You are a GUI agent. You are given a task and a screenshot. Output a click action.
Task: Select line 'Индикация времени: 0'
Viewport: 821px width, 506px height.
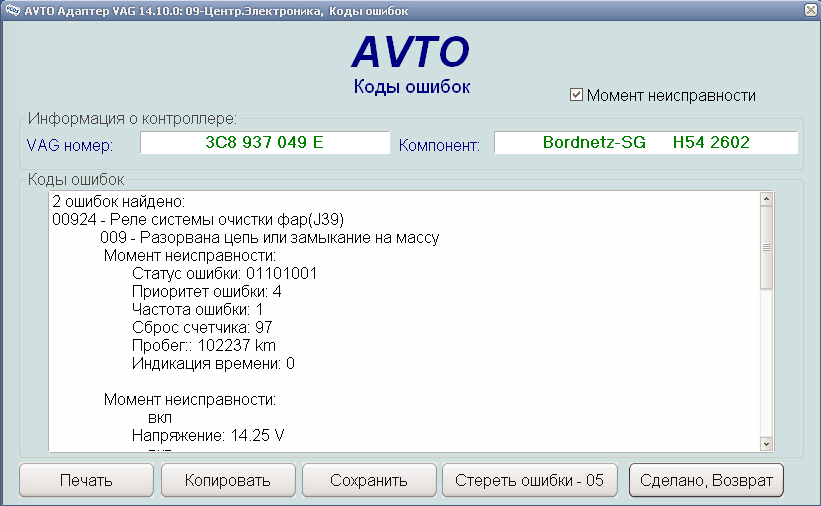[213, 363]
